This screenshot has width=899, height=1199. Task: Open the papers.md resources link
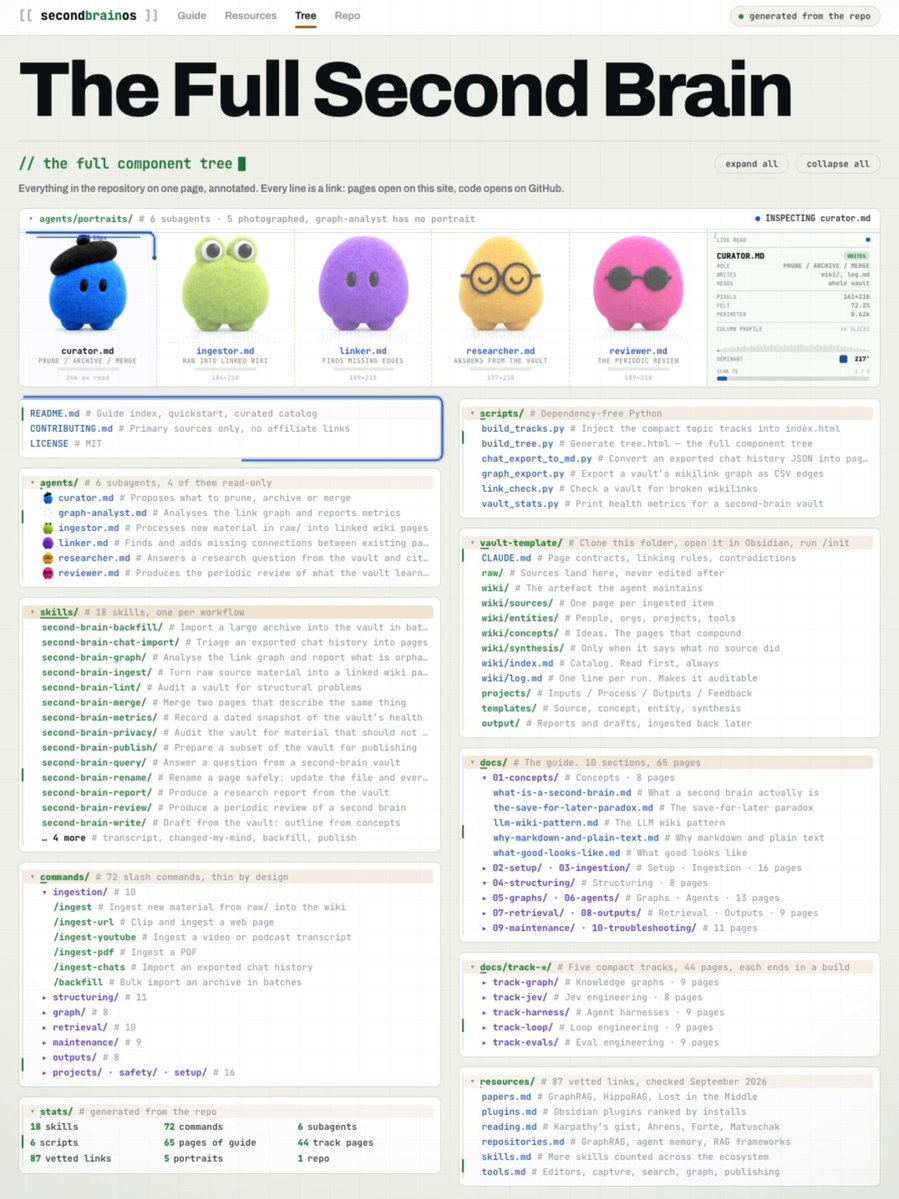coord(506,1097)
